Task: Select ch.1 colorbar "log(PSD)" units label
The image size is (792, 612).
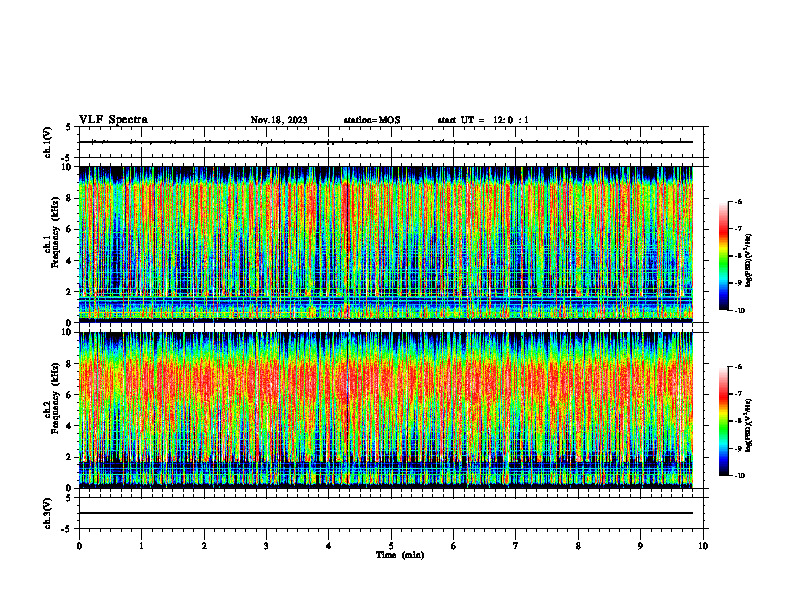Action: 749,261
